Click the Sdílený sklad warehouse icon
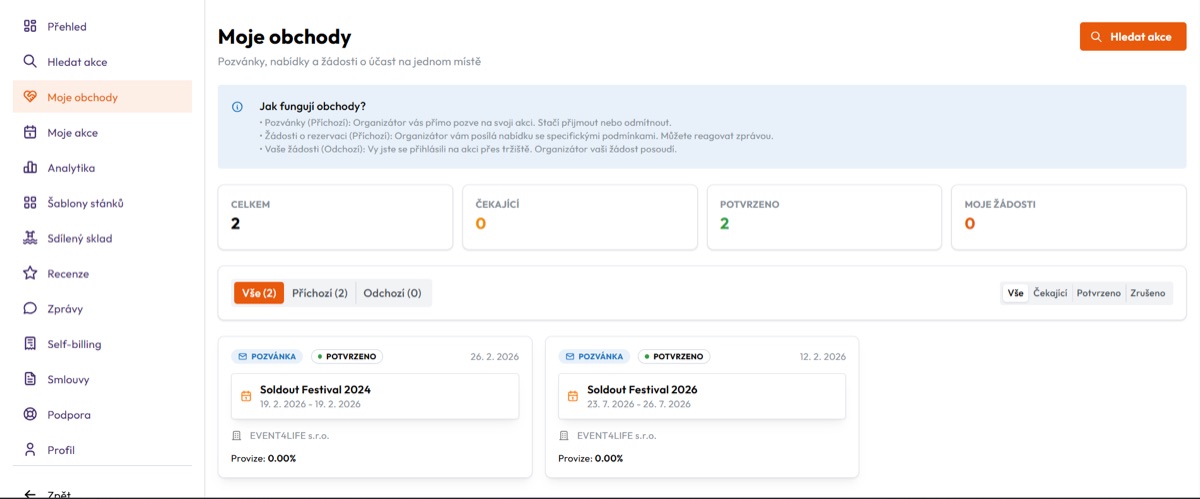 coord(30,238)
